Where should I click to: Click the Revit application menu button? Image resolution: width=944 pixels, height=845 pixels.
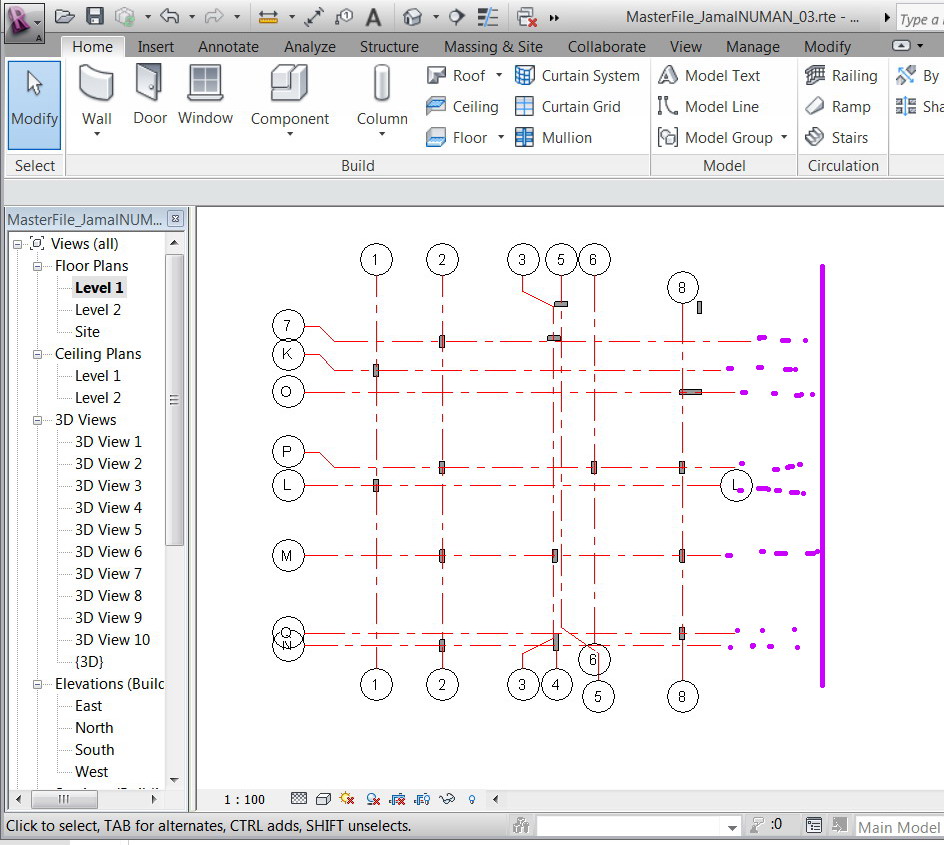(x=23, y=22)
